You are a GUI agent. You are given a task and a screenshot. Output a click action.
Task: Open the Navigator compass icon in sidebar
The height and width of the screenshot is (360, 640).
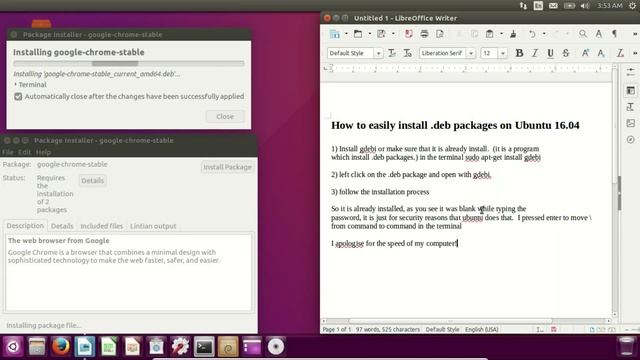pos(631,140)
